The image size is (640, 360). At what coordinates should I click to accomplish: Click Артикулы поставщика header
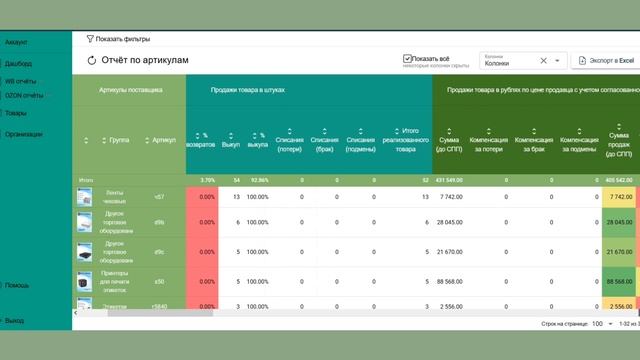[x=131, y=90]
